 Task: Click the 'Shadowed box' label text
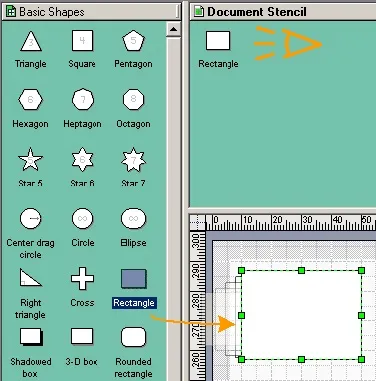pyautogui.click(x=31, y=368)
